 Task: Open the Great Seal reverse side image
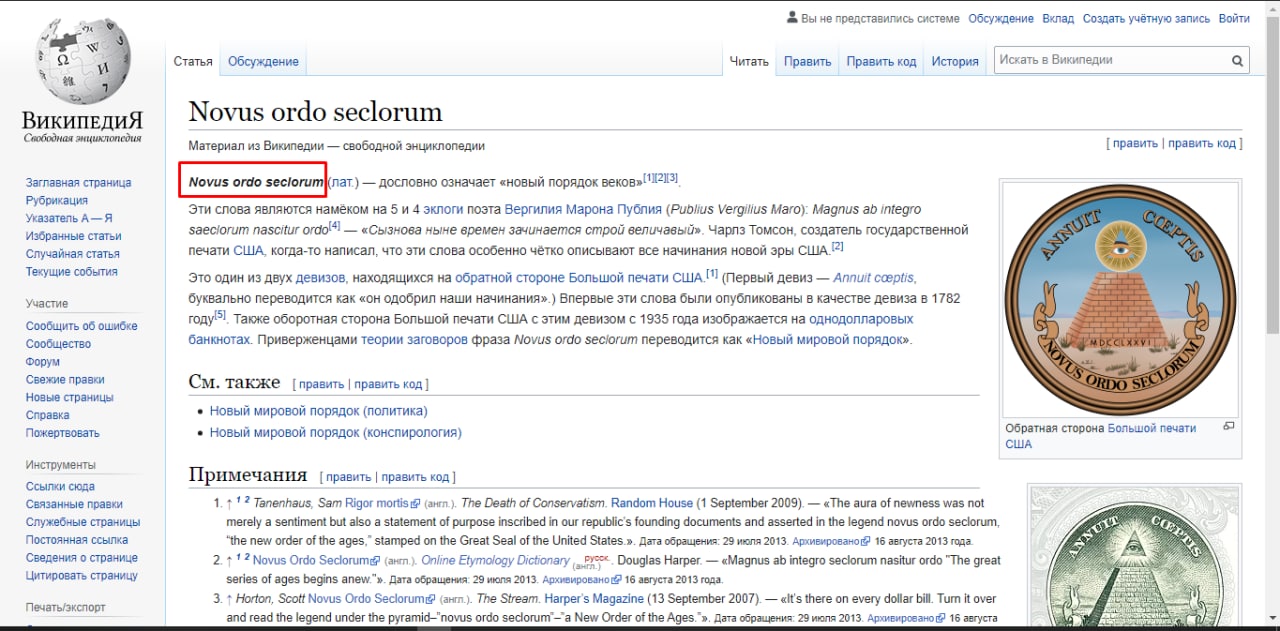(x=1120, y=298)
